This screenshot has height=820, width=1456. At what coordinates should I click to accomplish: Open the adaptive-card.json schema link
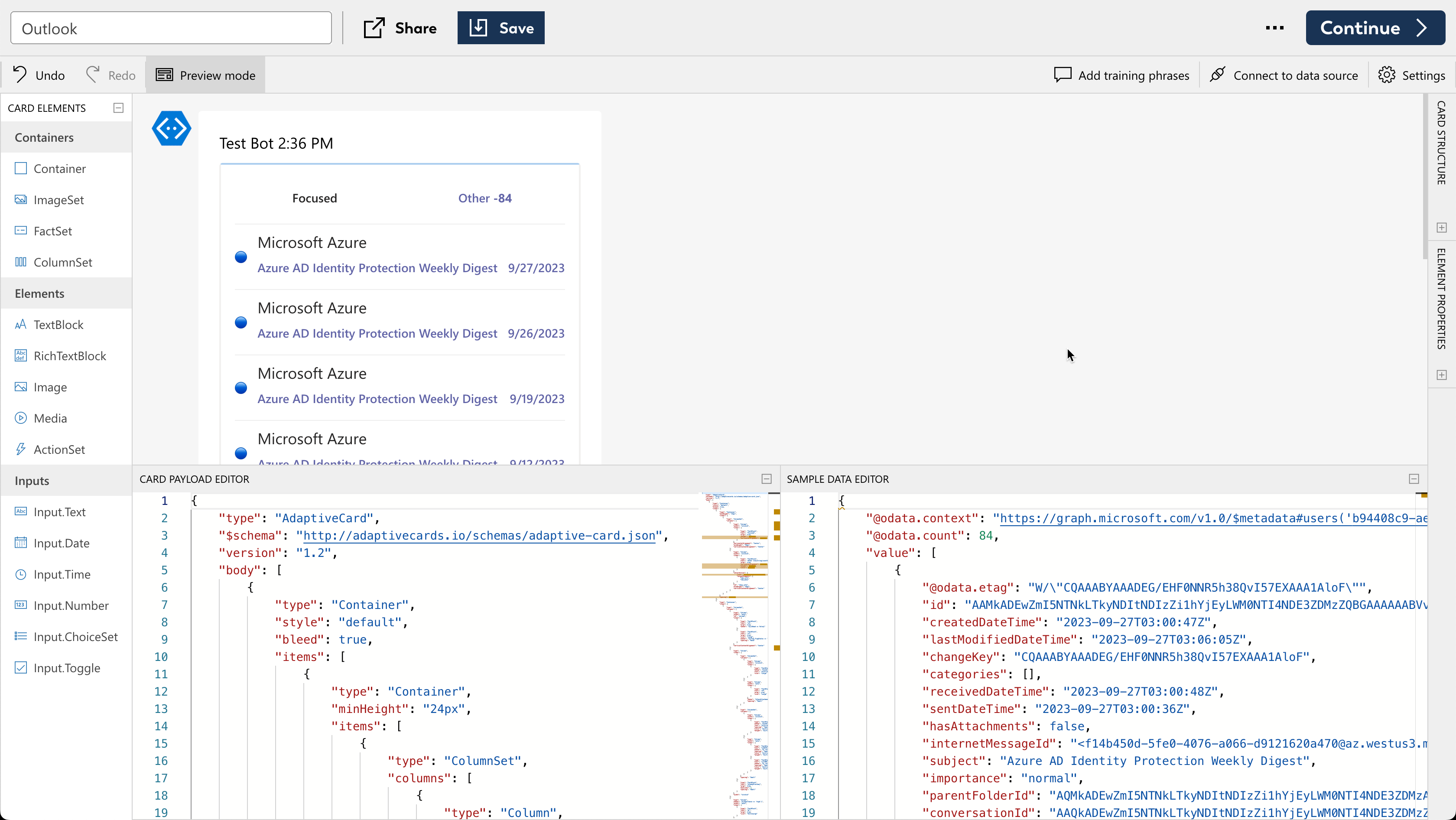(x=479, y=536)
